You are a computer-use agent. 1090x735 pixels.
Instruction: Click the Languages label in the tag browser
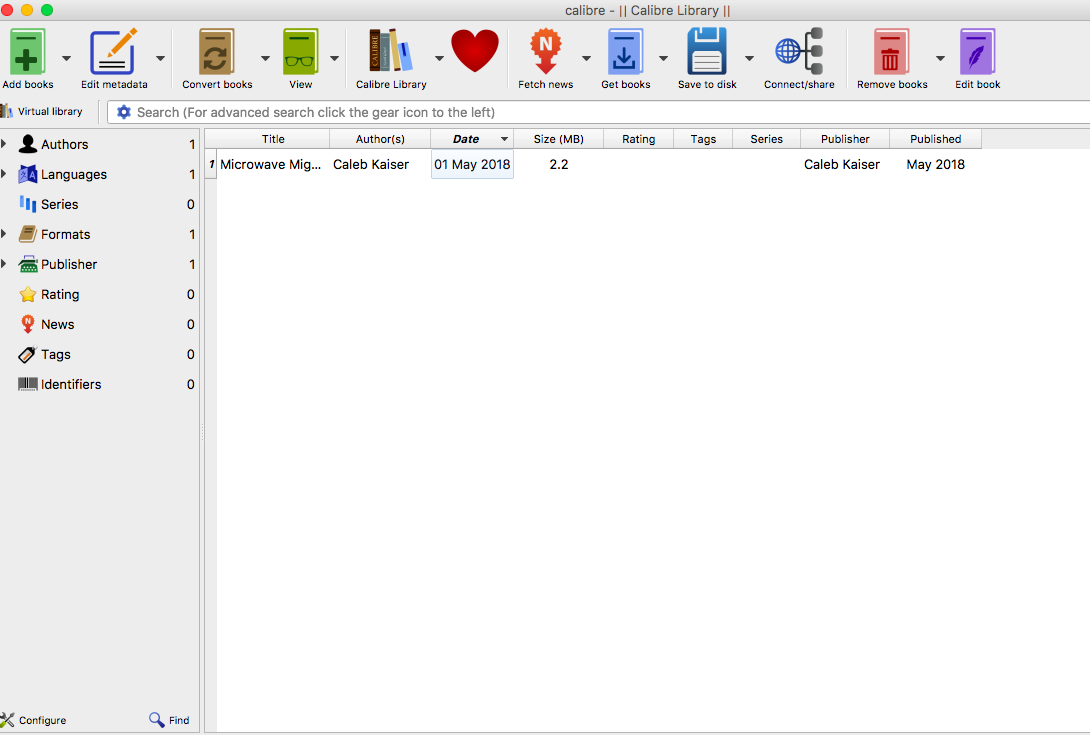click(74, 175)
